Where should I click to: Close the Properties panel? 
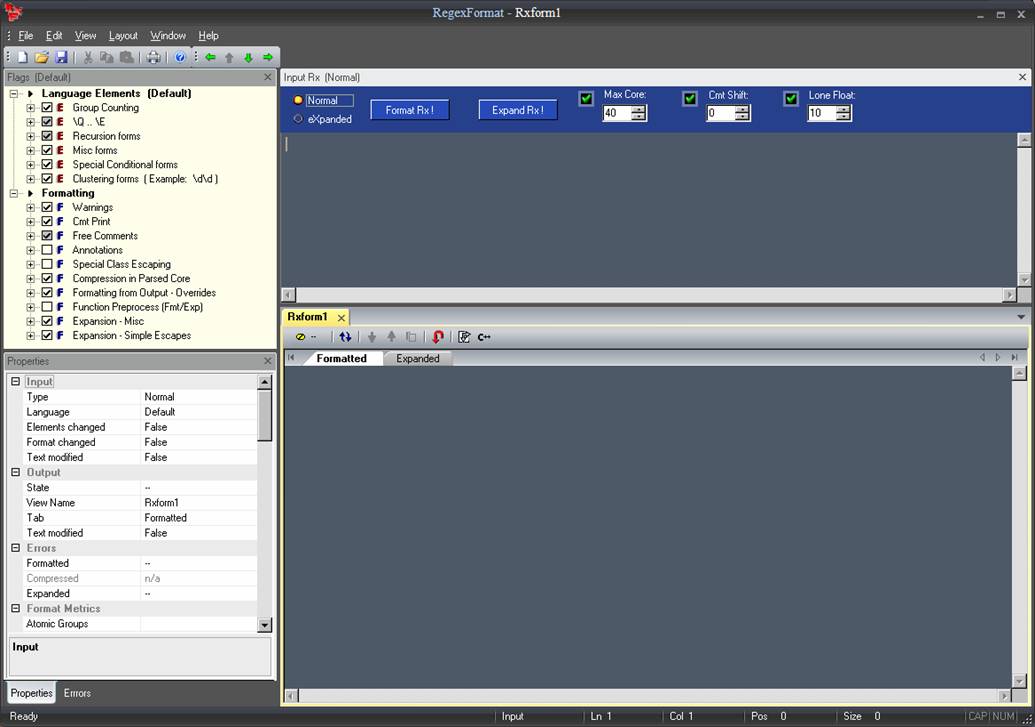click(267, 361)
